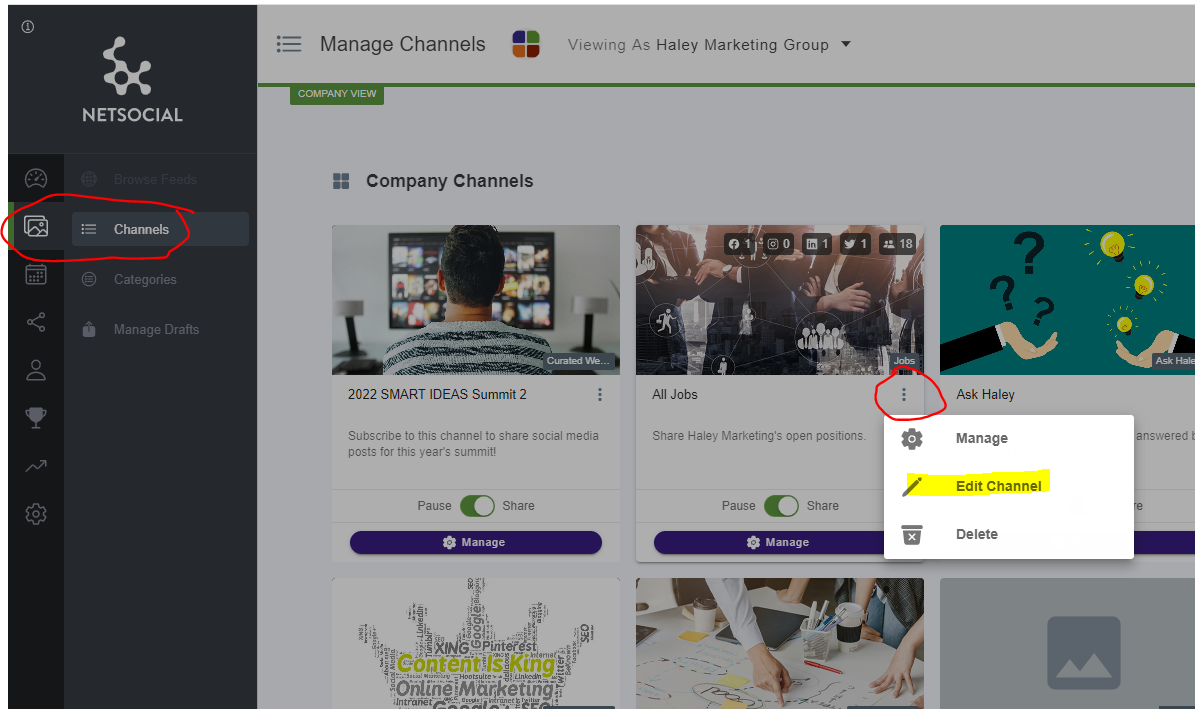Toggle Pause/Share switch on 2022 SMART IDEAS Summit 2
1195x709 pixels.
coord(478,505)
